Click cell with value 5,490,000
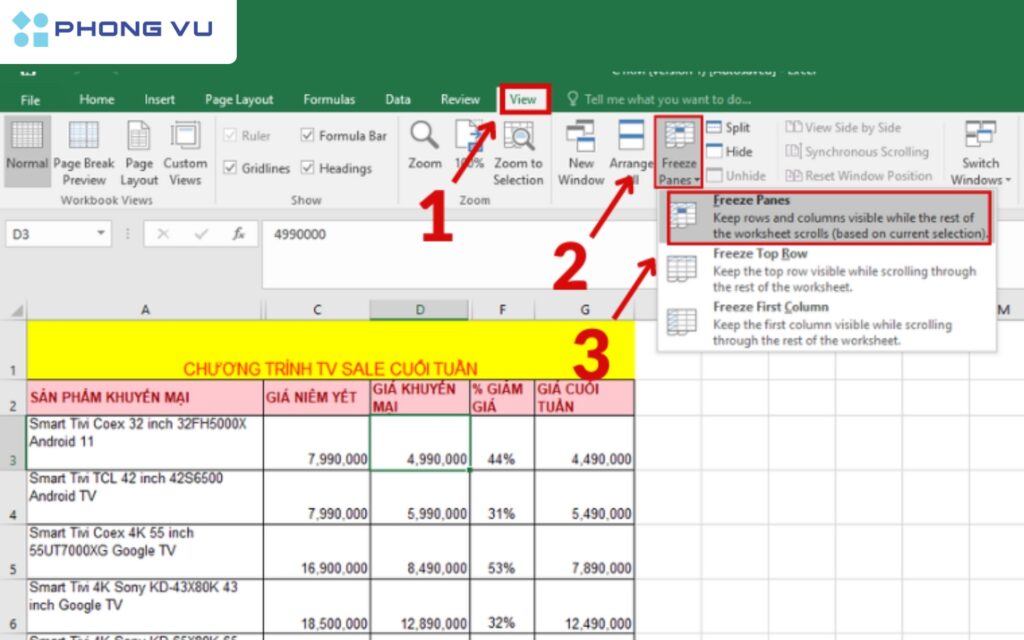This screenshot has height=640, width=1024. [584, 497]
